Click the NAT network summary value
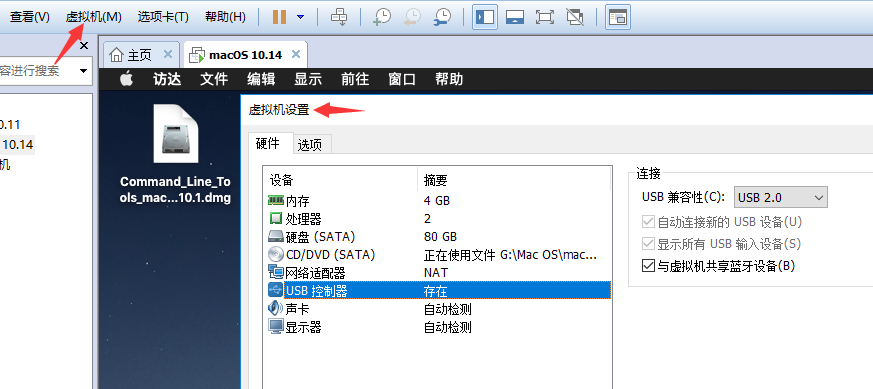This screenshot has height=389, width=873. tap(436, 273)
